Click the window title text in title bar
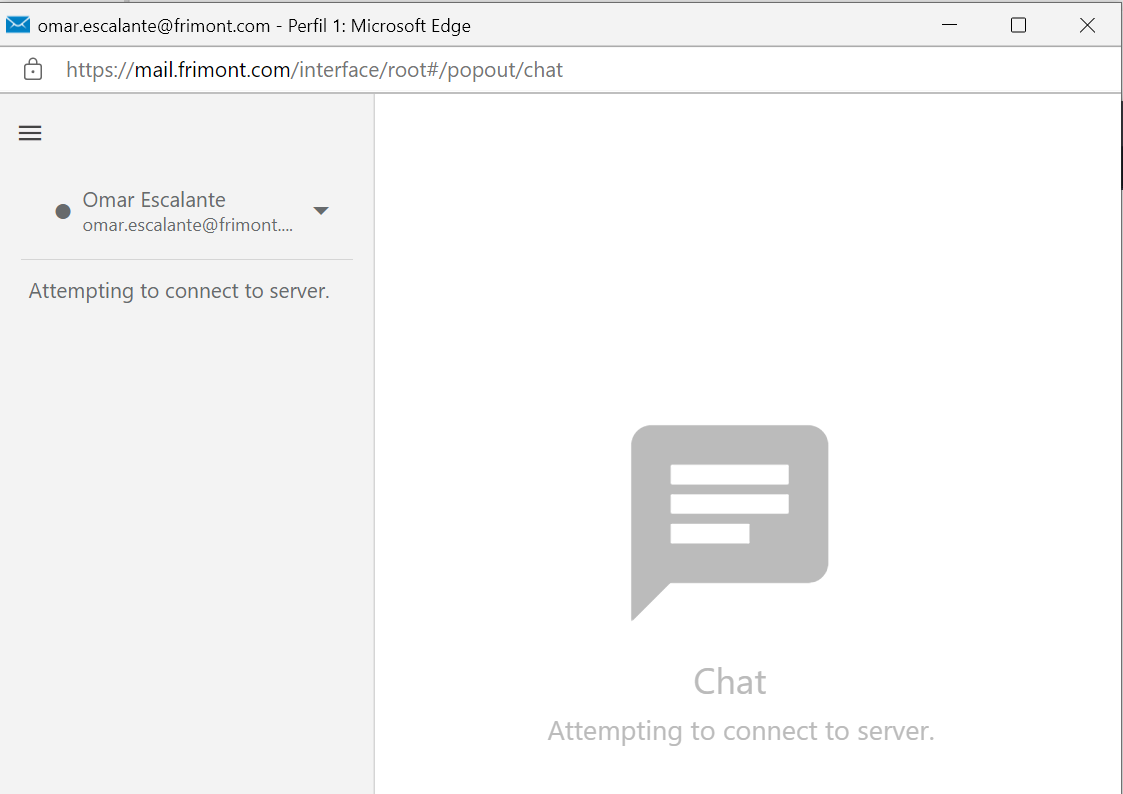The width and height of the screenshot is (1123, 794). point(254,26)
